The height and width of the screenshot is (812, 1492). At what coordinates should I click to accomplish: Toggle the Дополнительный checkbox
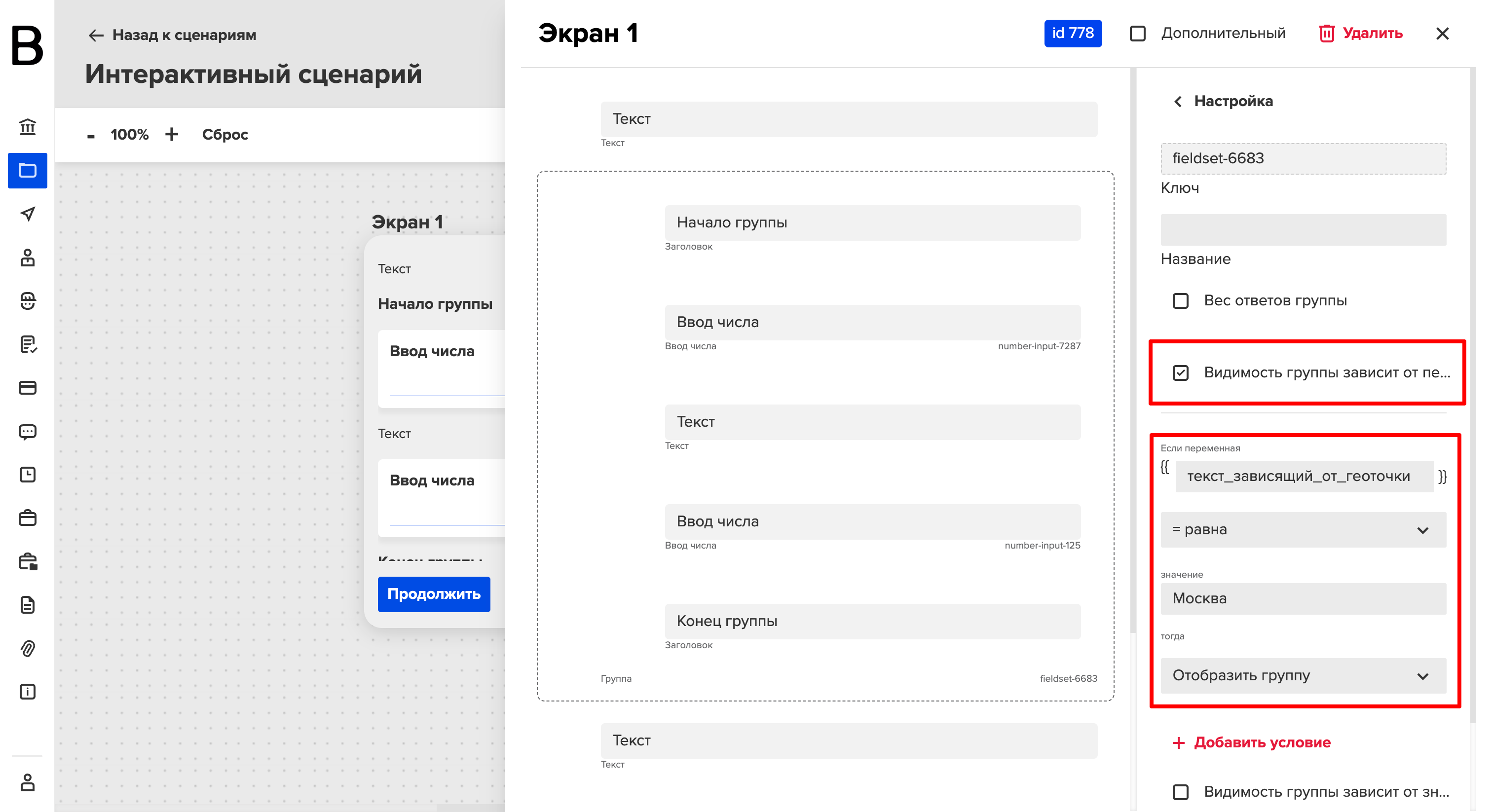click(x=1138, y=34)
